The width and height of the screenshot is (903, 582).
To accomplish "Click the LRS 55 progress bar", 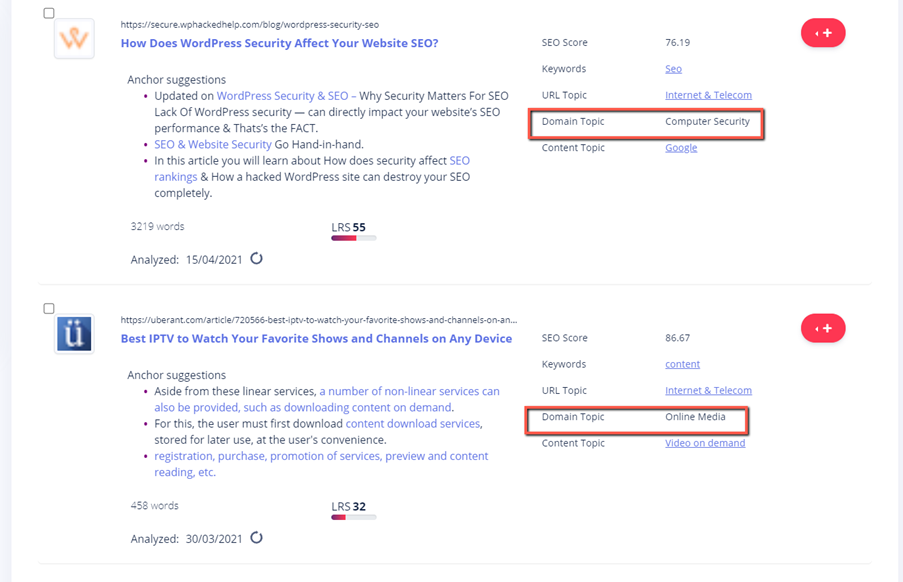I will pos(354,238).
